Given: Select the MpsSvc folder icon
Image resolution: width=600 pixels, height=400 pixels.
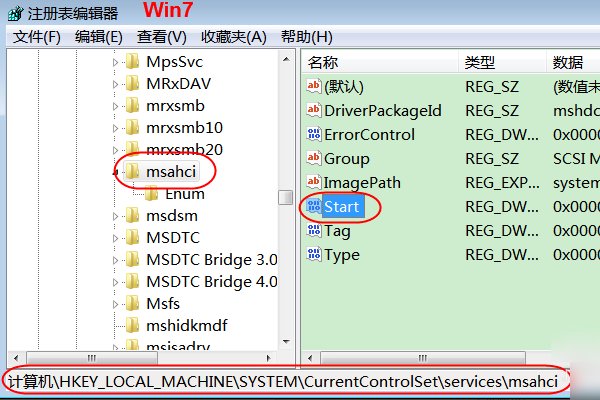Looking at the screenshot, I should click(x=132, y=61).
